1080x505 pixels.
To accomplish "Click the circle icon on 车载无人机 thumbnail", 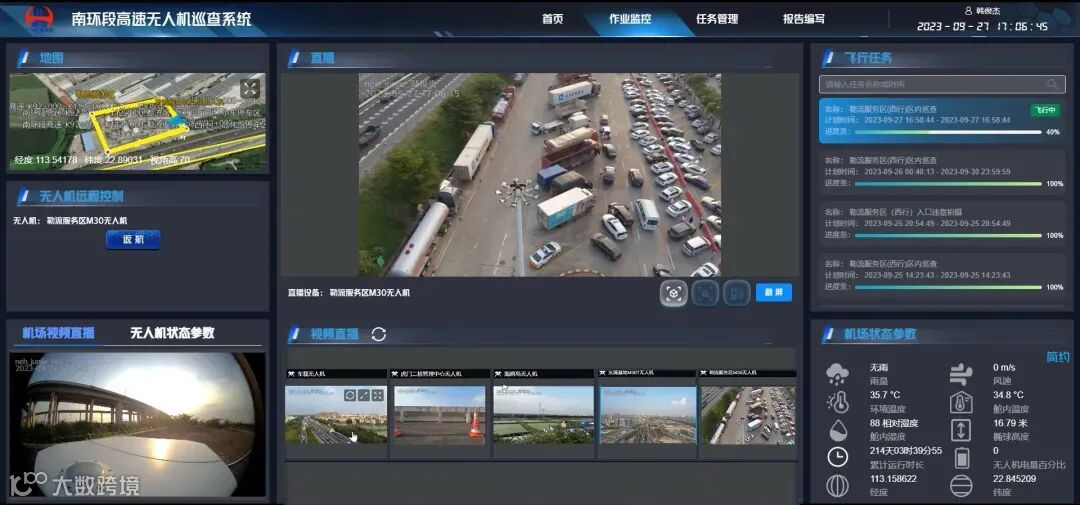I will [x=349, y=395].
